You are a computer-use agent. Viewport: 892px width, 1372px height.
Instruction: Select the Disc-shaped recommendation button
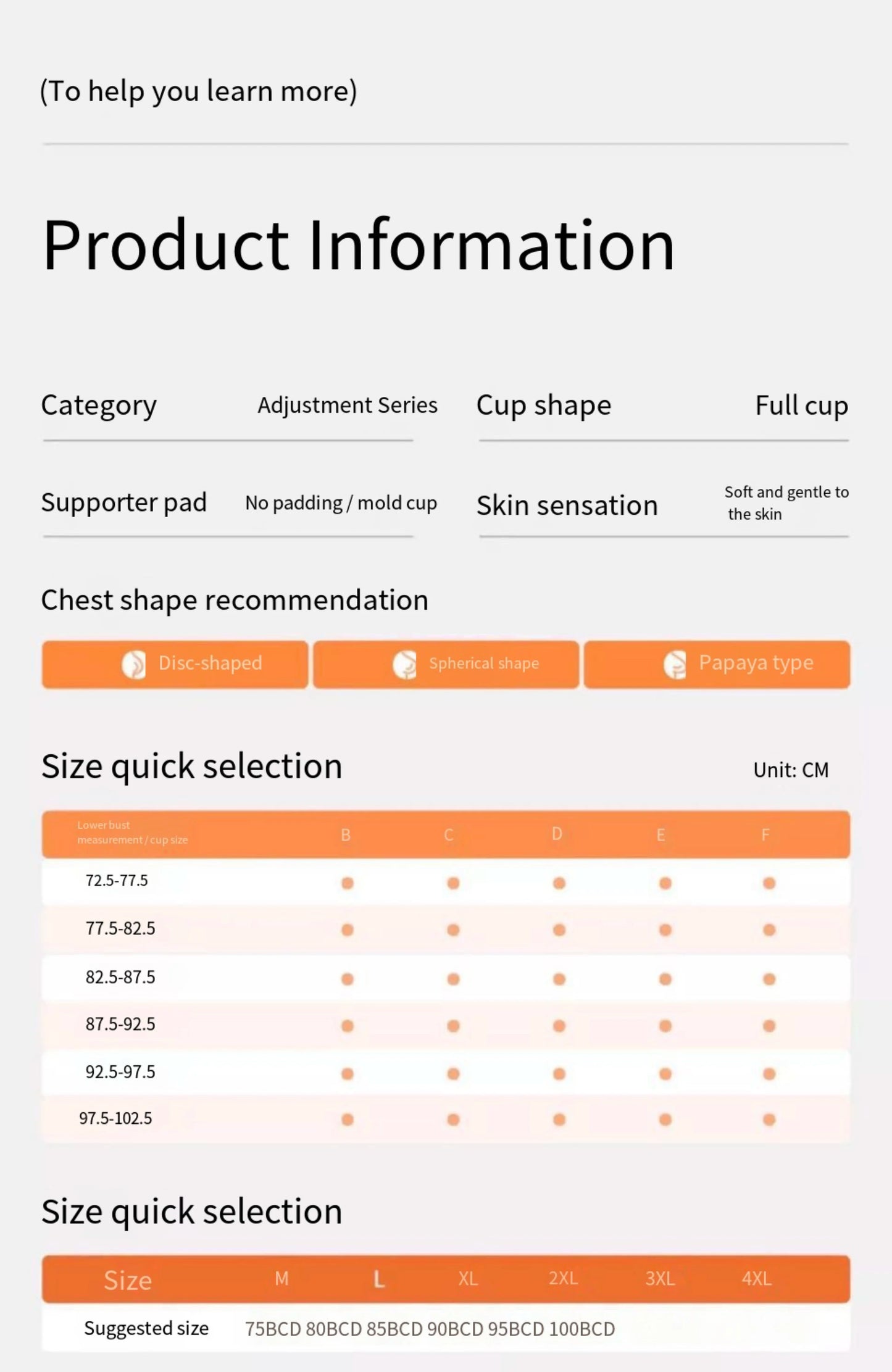175,664
